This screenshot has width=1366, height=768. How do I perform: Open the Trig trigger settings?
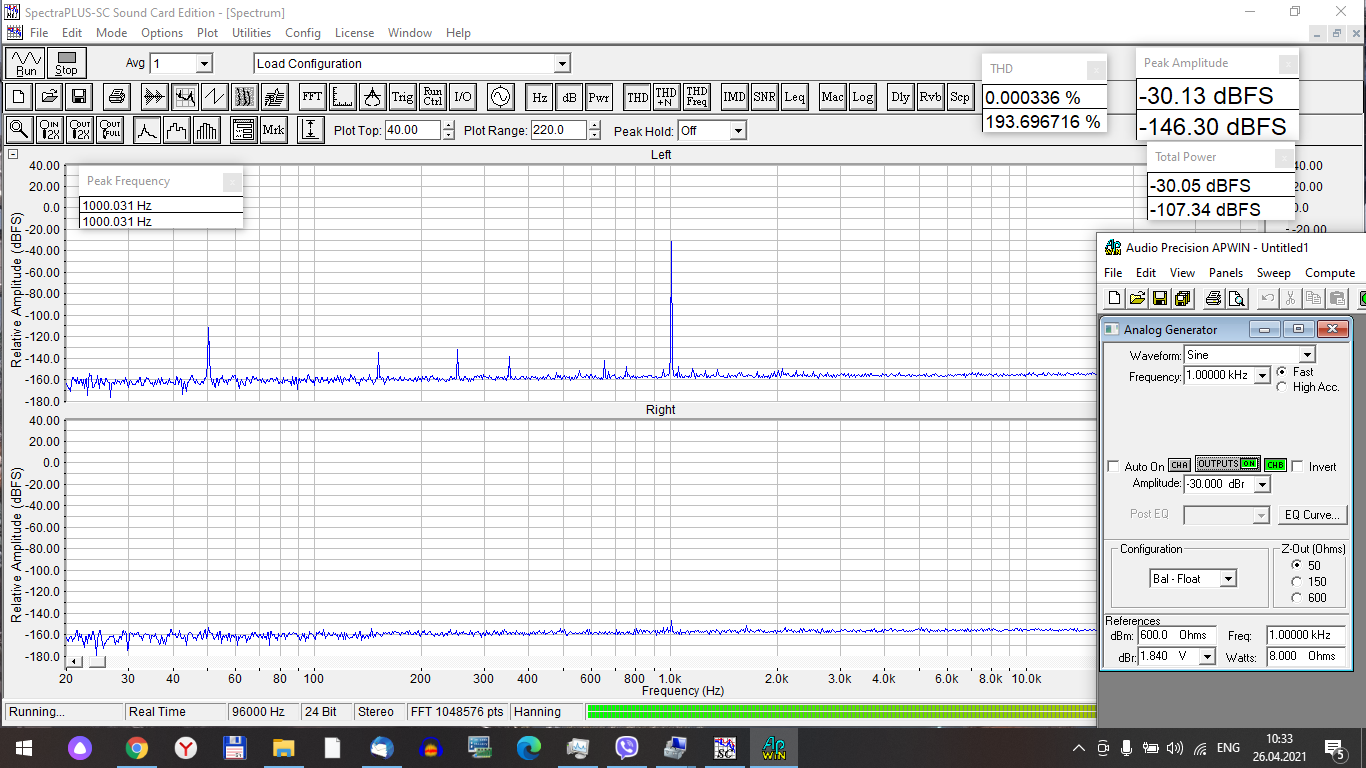pyautogui.click(x=402, y=97)
